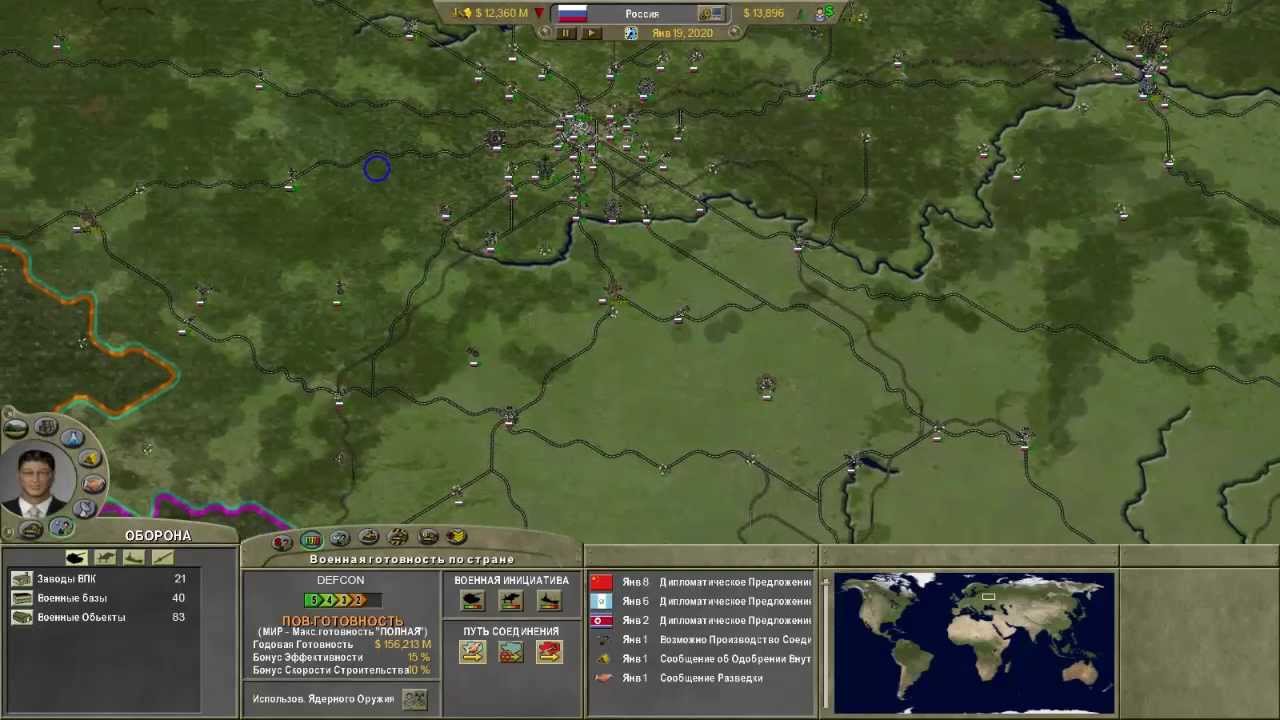Click the right round button on the date bar

735,32
